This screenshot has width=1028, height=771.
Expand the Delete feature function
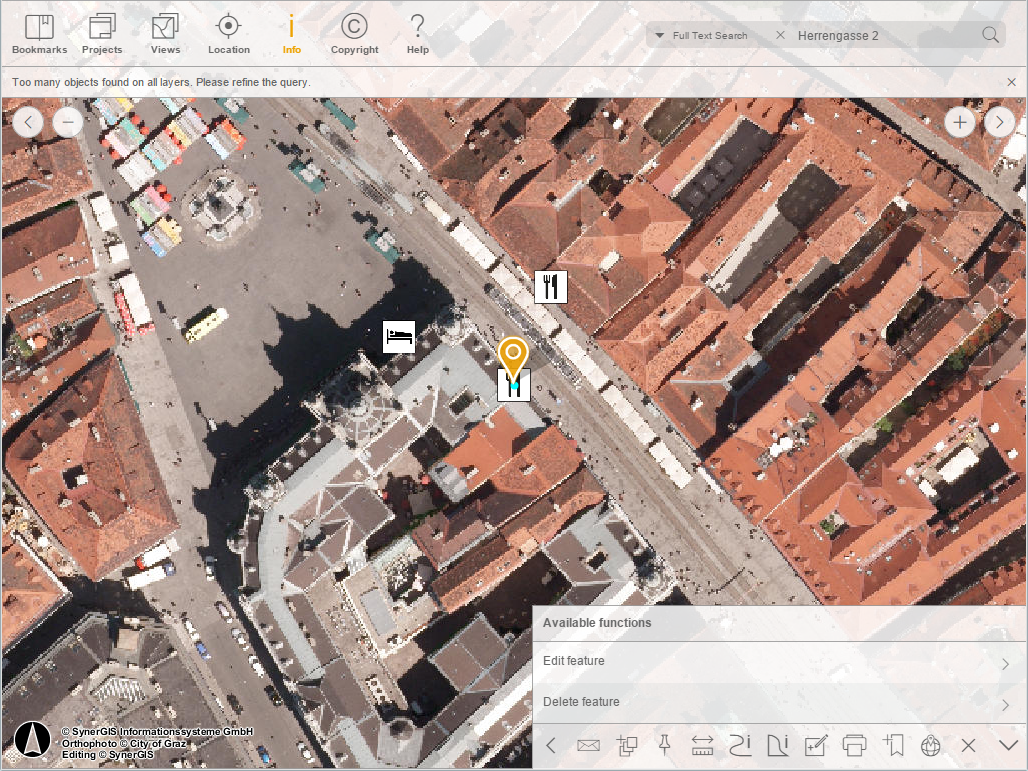coord(779,702)
